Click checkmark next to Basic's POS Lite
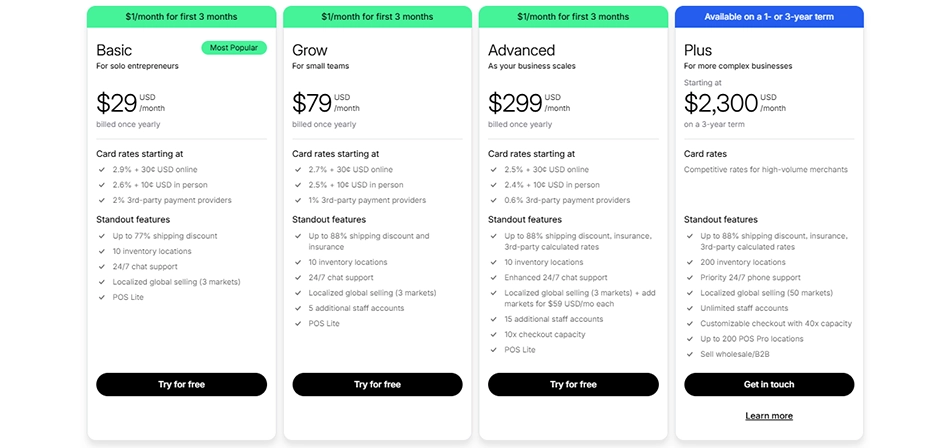The height and width of the screenshot is (448, 950). tap(102, 297)
